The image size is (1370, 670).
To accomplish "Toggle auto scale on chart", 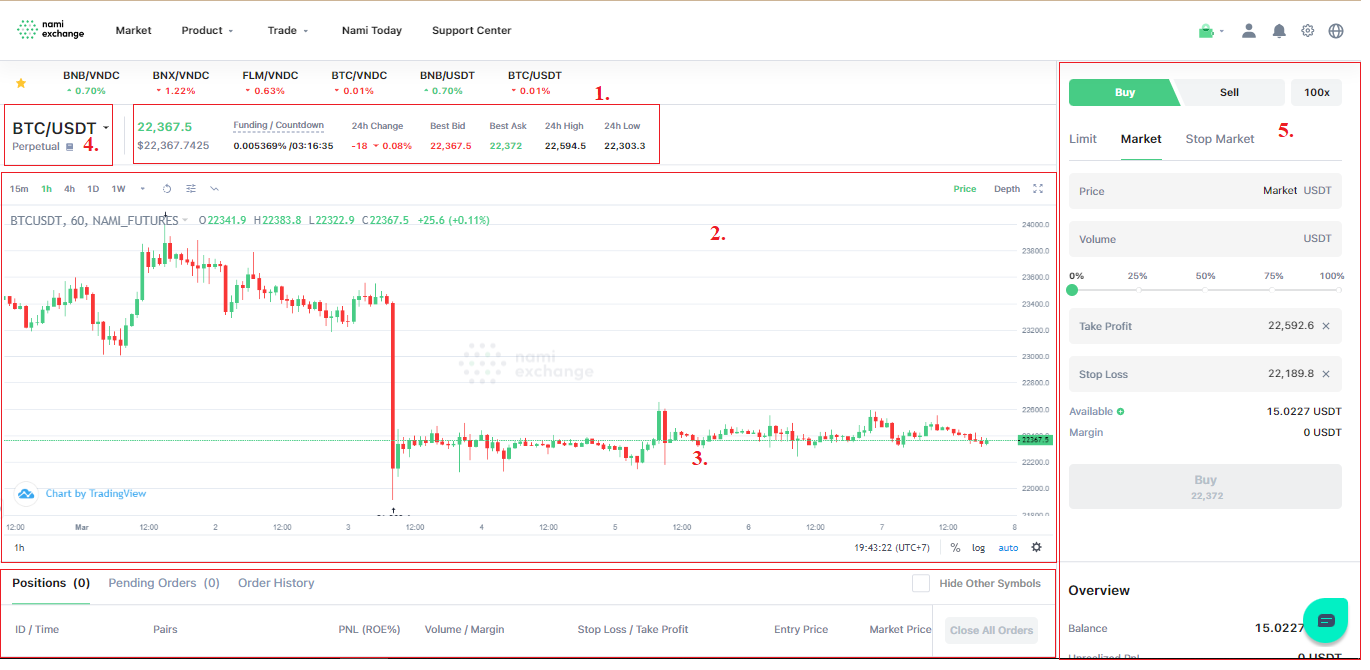I will pos(1008,547).
